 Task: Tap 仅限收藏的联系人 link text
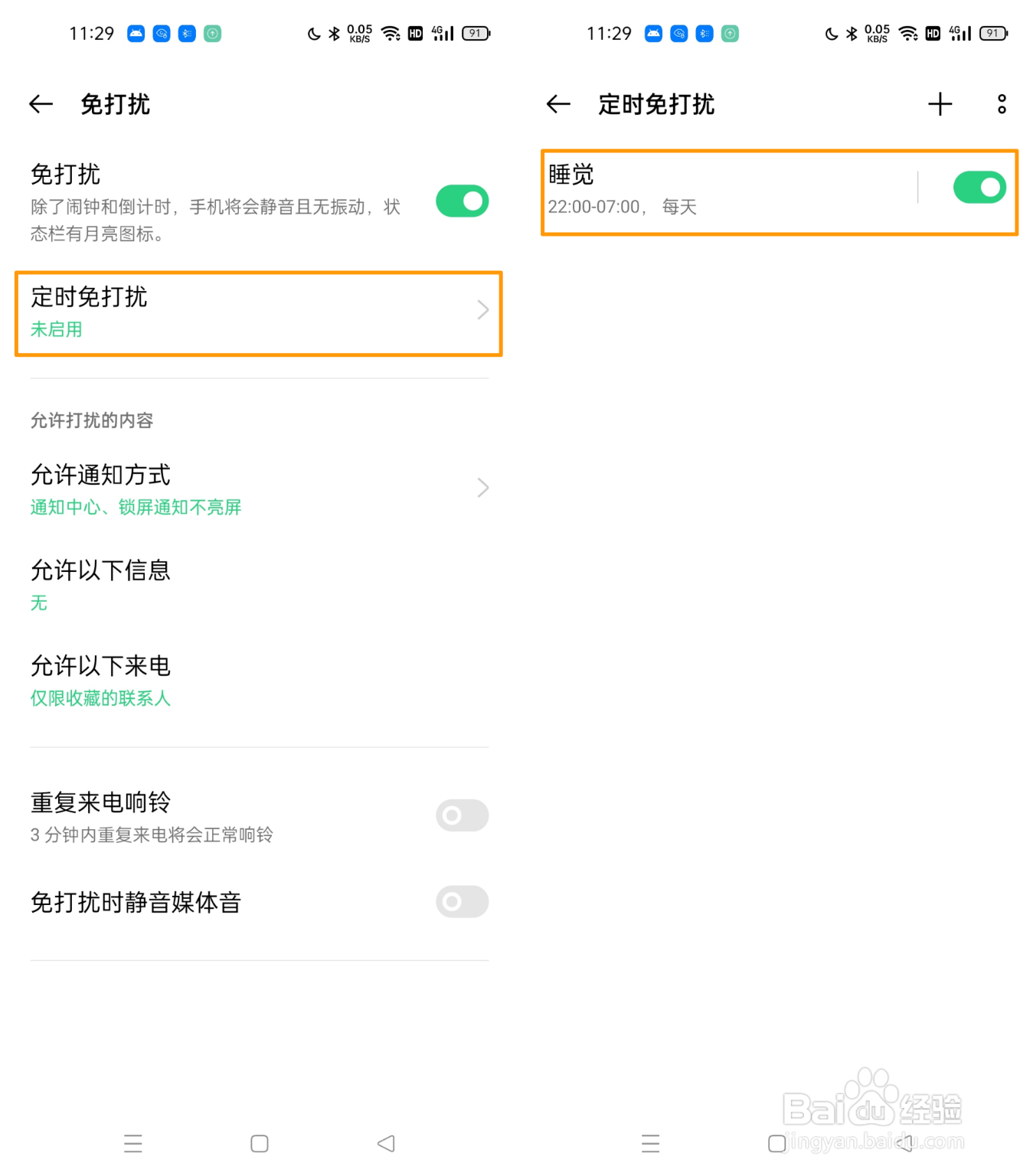tap(100, 698)
